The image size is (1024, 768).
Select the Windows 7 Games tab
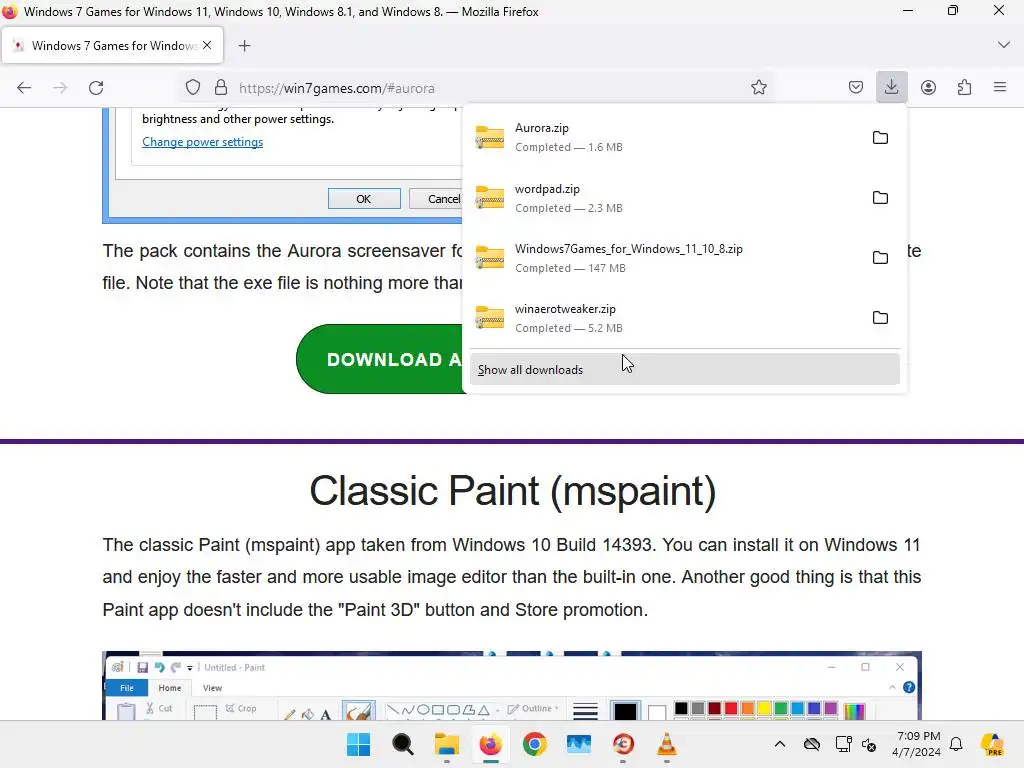[x=112, y=45]
